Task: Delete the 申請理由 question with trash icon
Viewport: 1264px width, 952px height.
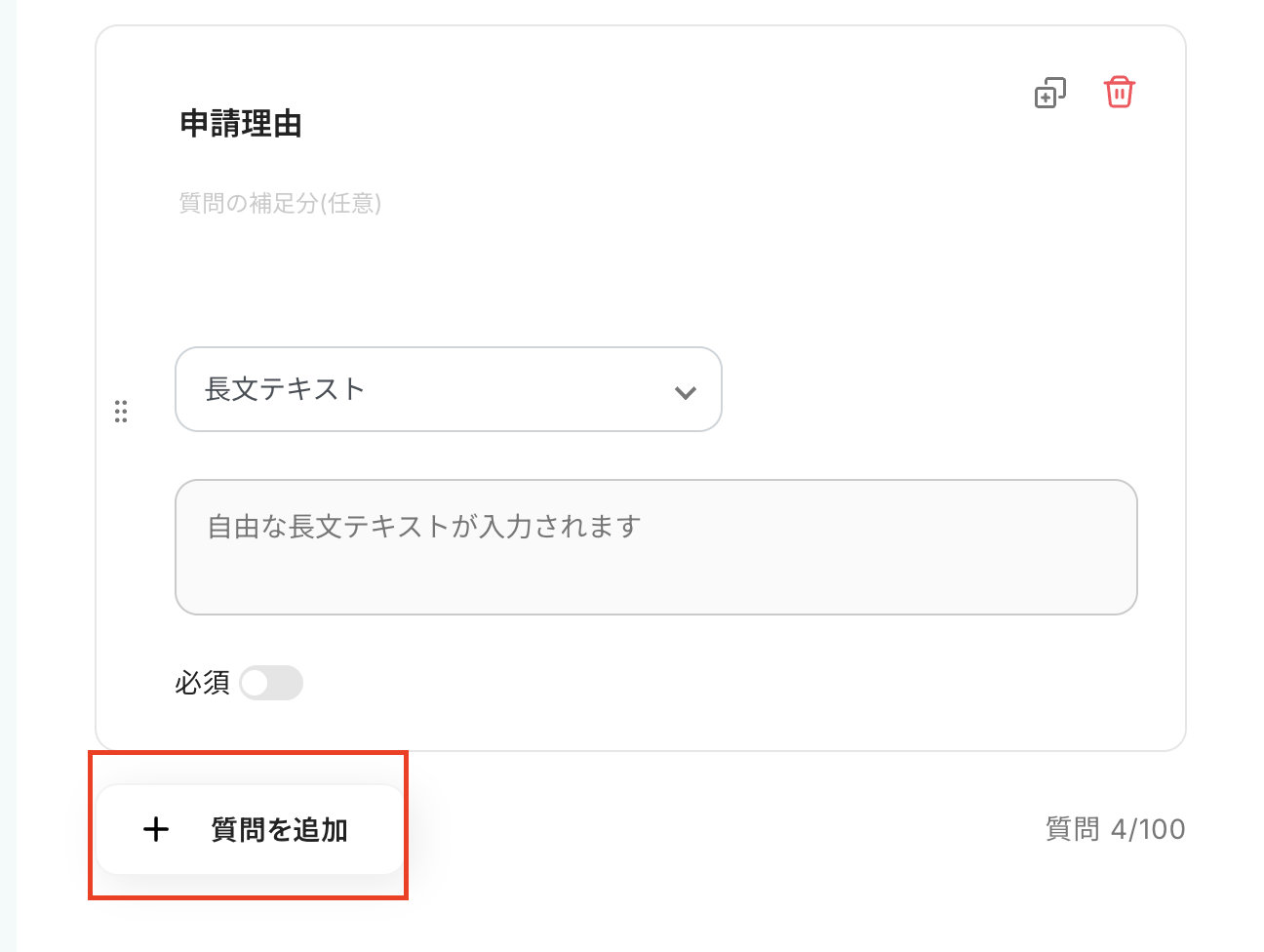Action: click(x=1119, y=93)
